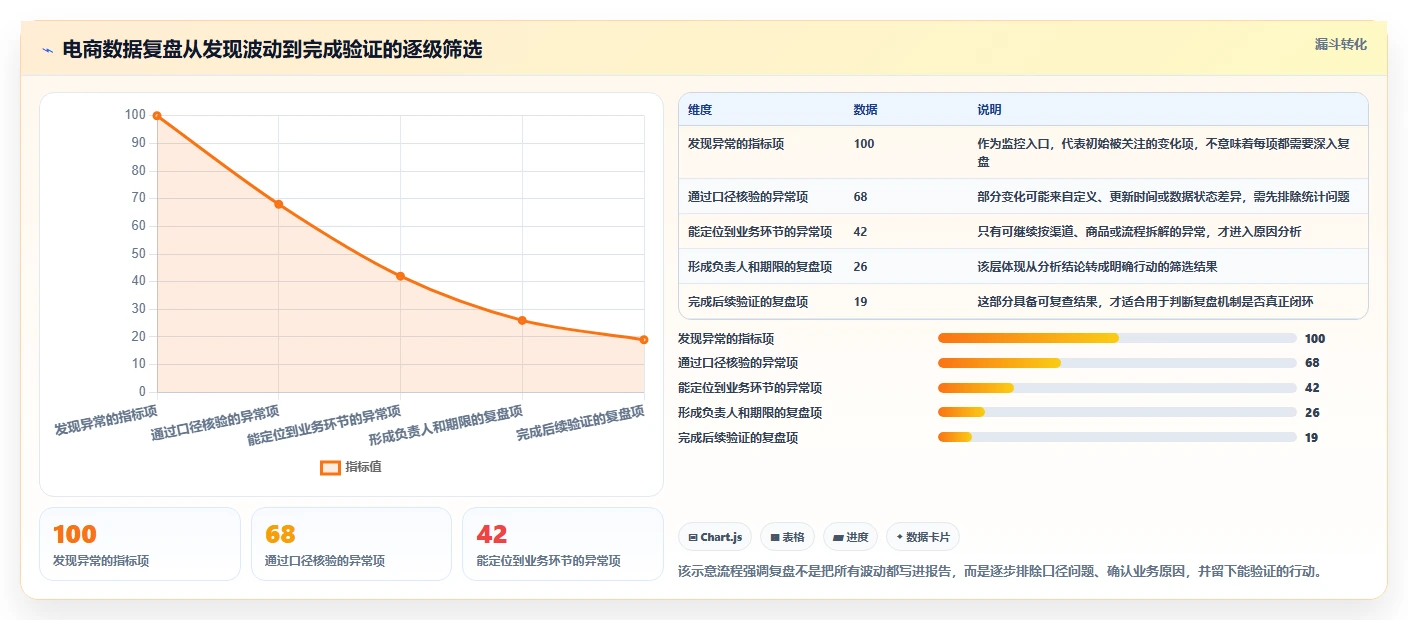
Task: Click table cell 发现异常的指标项
Action: [736, 144]
